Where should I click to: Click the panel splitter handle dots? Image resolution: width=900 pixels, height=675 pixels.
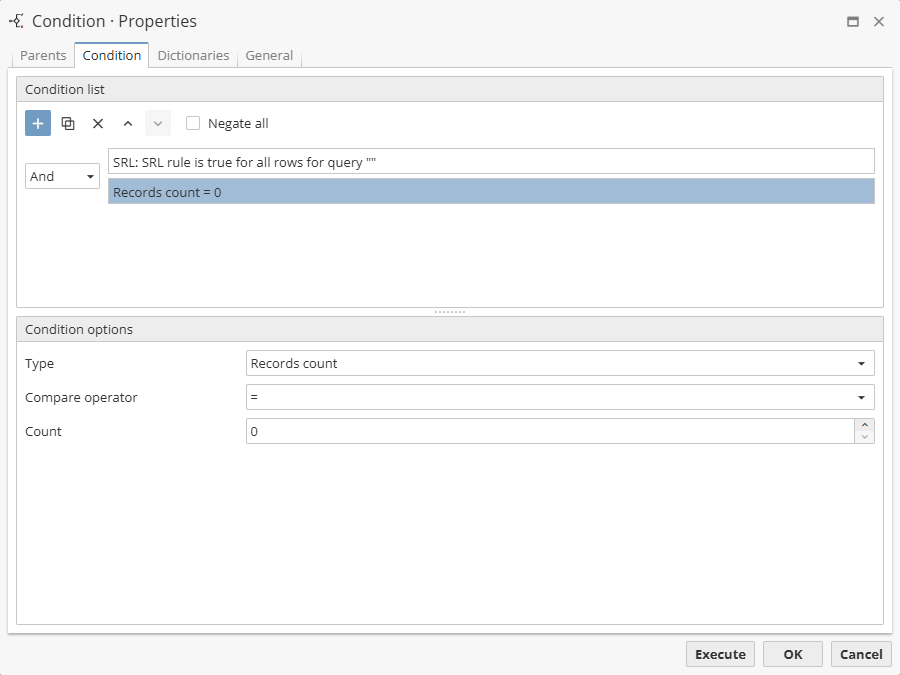click(x=450, y=312)
